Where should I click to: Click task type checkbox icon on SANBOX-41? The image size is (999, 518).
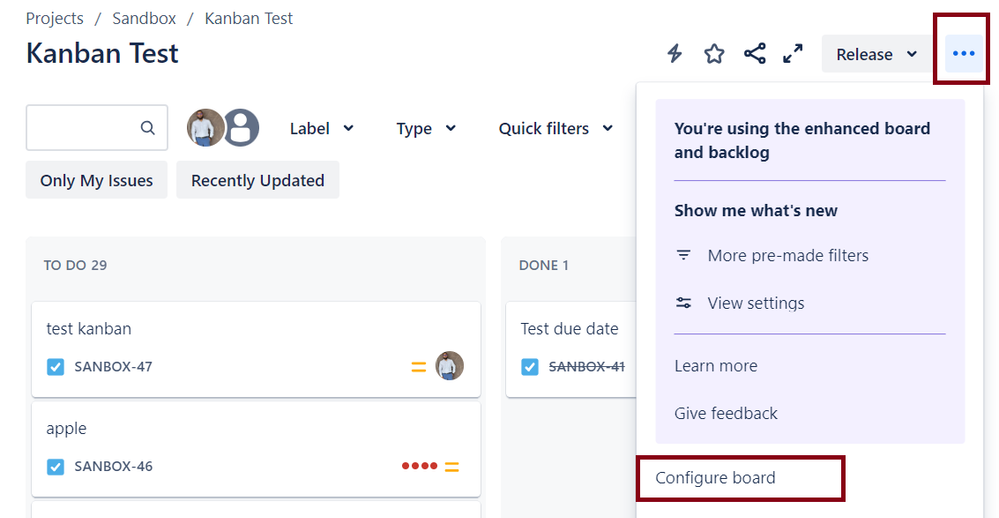[530, 367]
